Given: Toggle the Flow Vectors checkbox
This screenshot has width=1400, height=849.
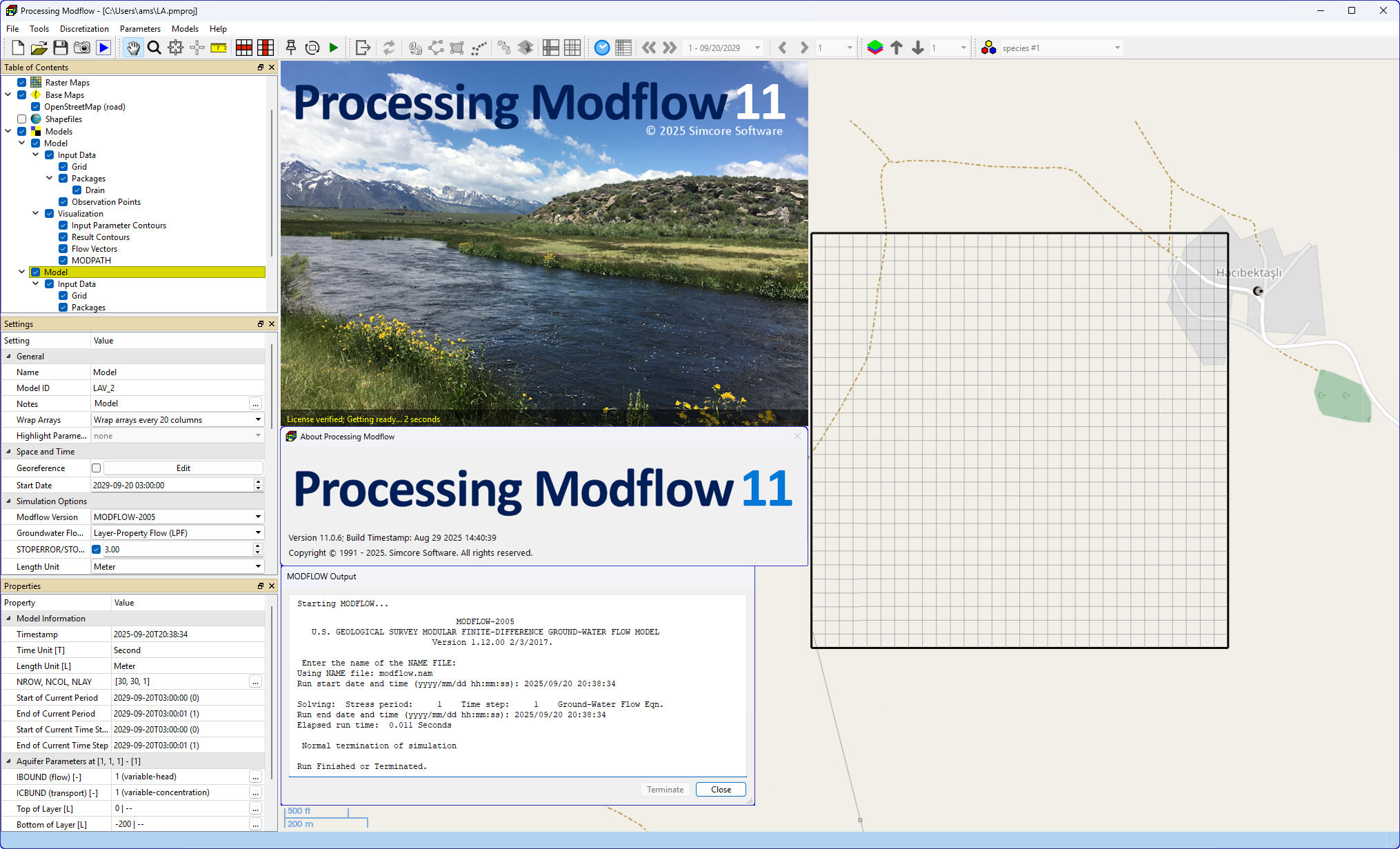Looking at the screenshot, I should 63,249.
